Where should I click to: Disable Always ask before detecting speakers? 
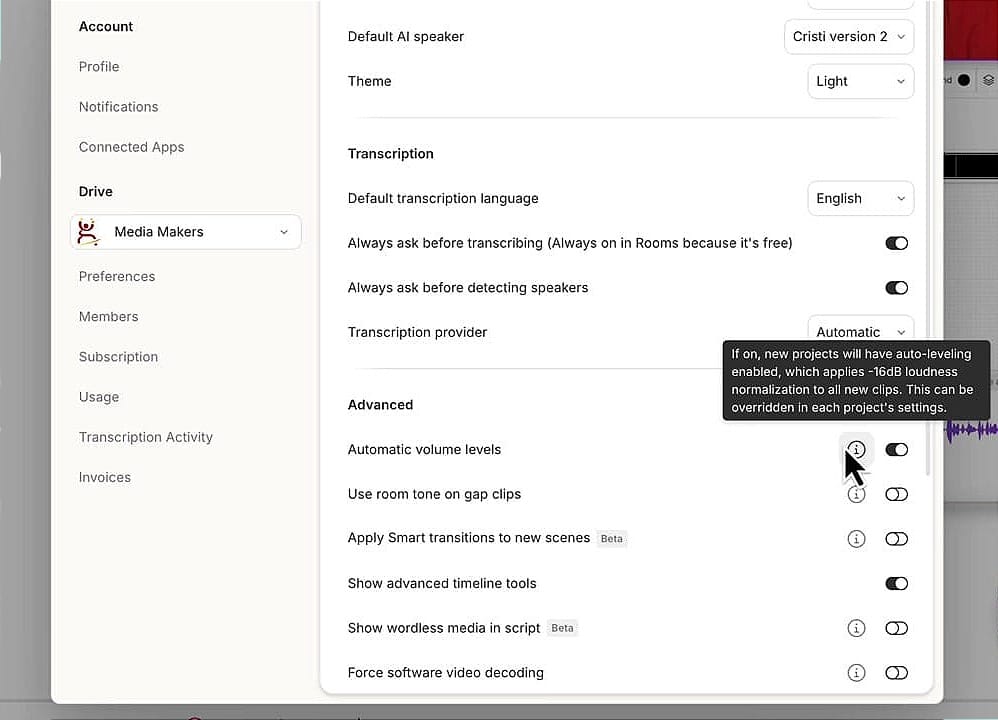(896, 287)
